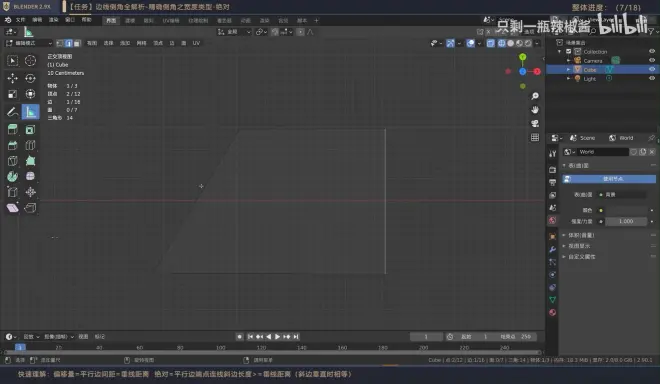Hide the Cube in outliner
Screen dimensions: 660x384
click(x=652, y=69)
